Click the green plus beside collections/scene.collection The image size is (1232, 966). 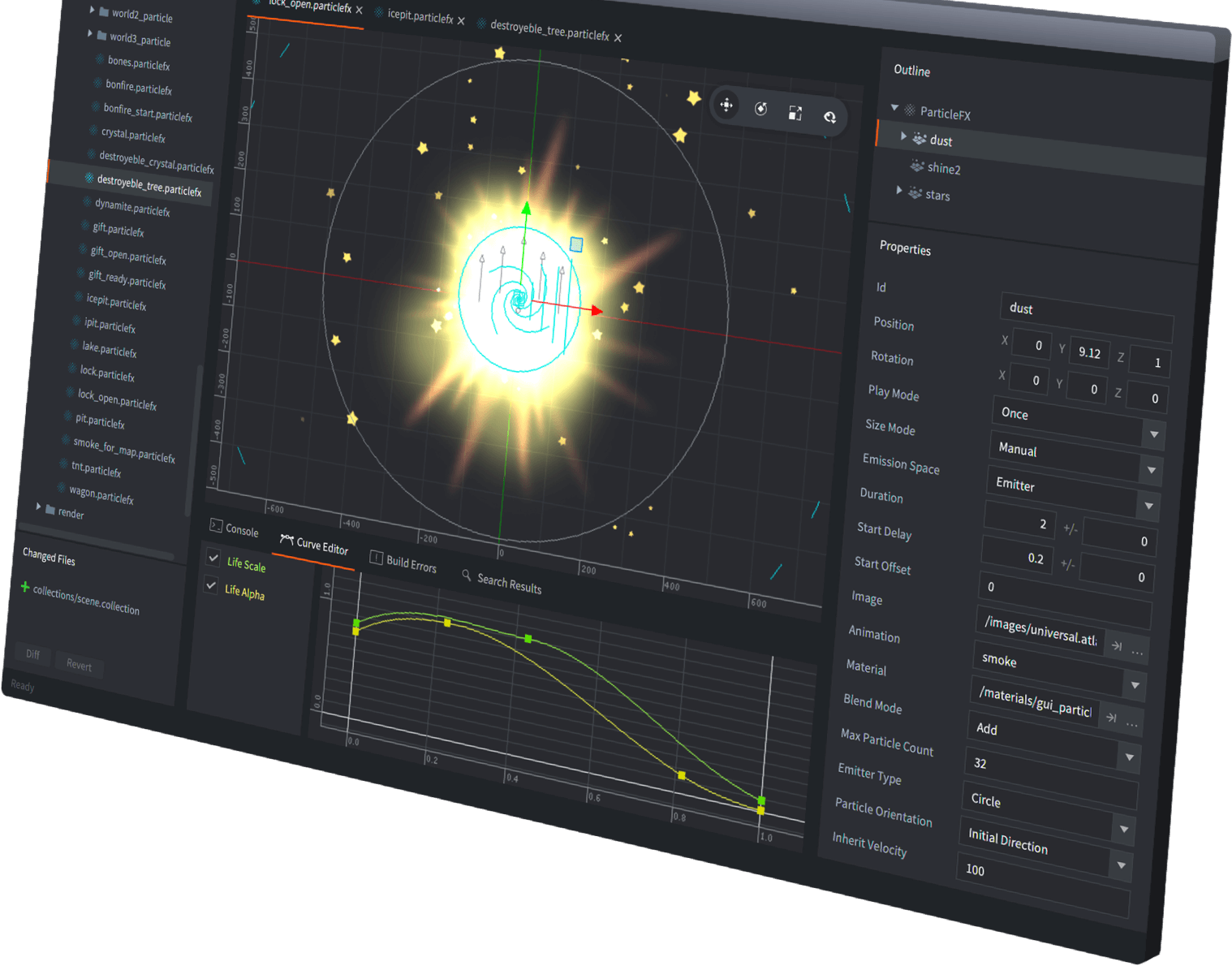click(x=25, y=587)
